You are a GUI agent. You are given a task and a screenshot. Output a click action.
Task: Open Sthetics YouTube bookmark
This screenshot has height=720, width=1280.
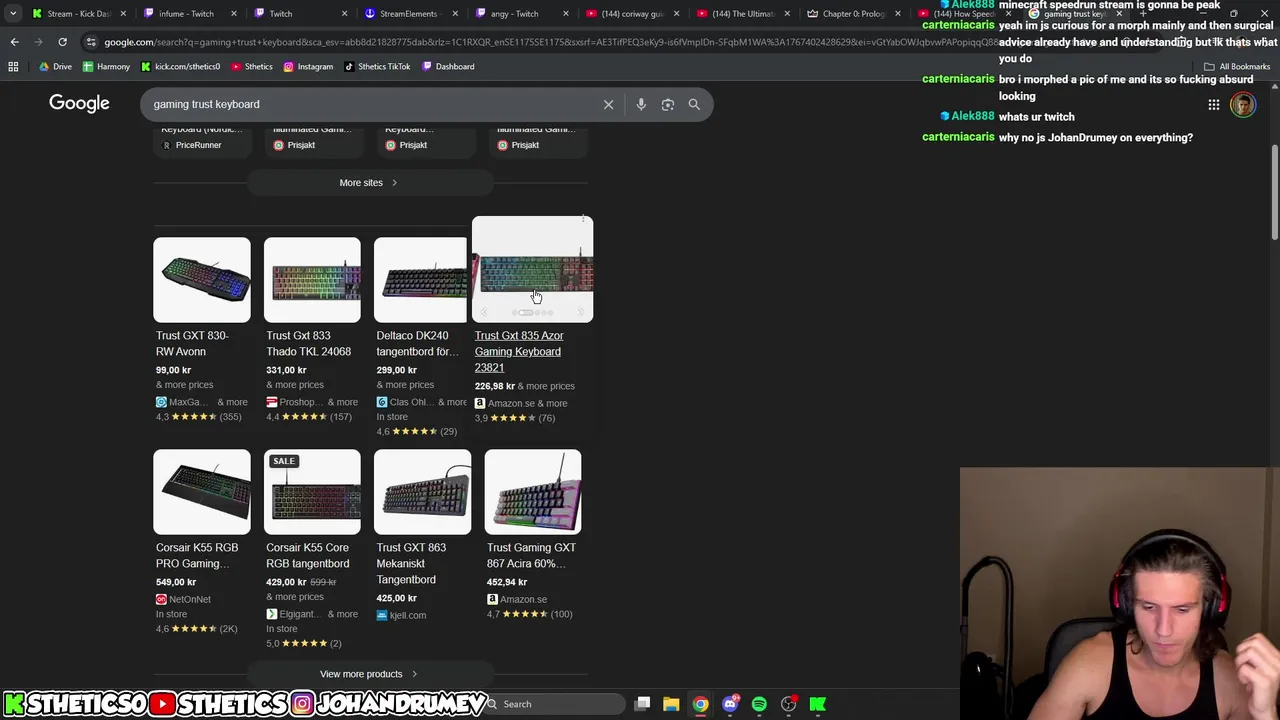[251, 66]
